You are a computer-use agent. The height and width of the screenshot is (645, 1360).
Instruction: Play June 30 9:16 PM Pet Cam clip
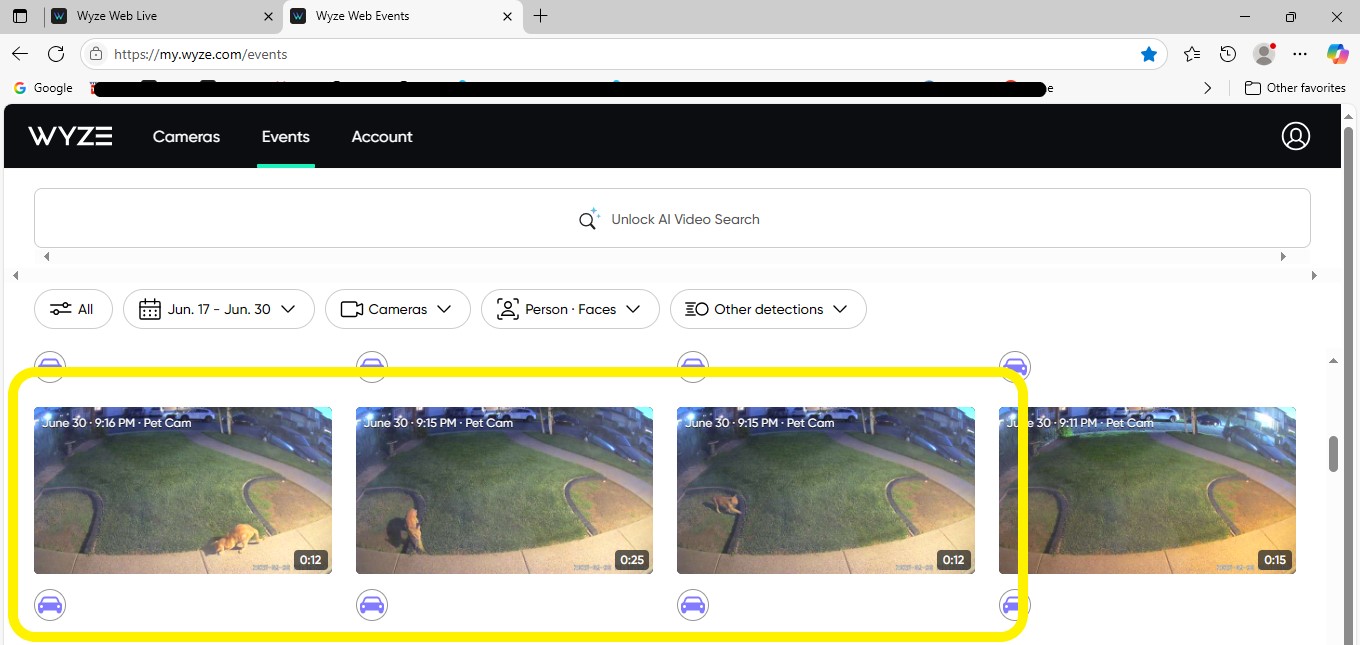183,490
